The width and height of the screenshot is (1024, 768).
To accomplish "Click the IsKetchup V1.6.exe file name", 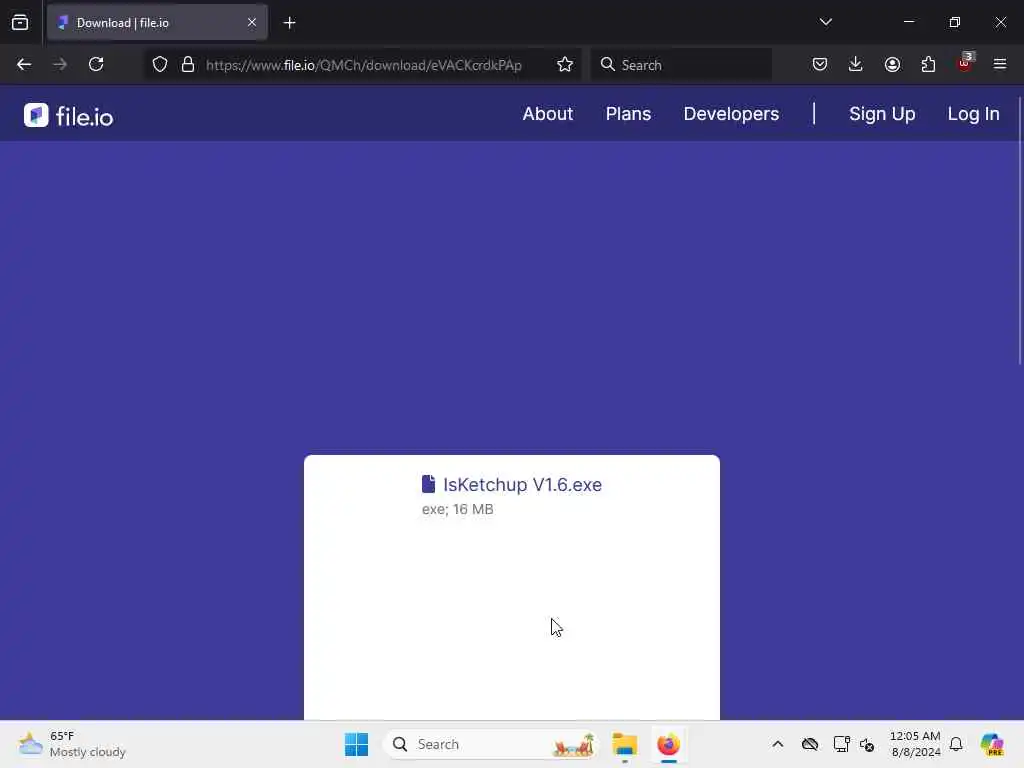I will coord(522,485).
